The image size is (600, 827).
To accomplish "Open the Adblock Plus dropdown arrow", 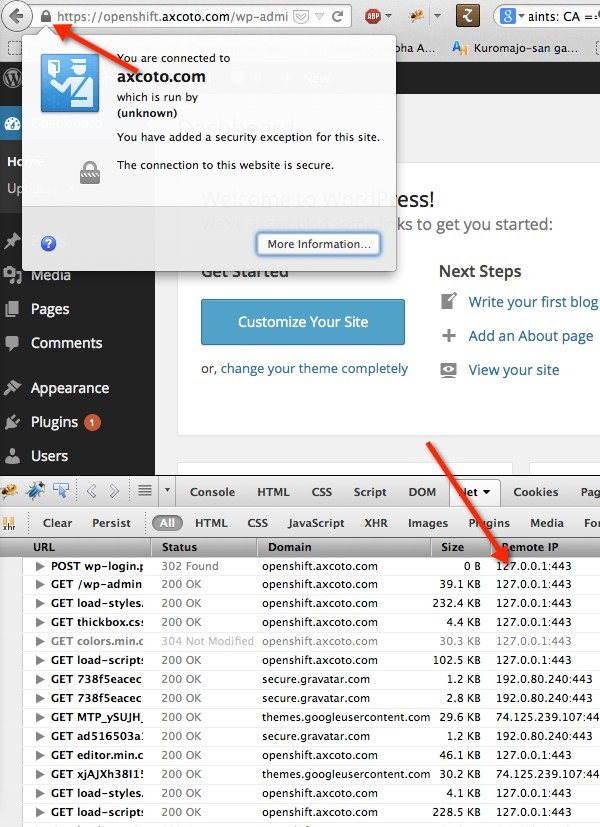I will (x=389, y=16).
